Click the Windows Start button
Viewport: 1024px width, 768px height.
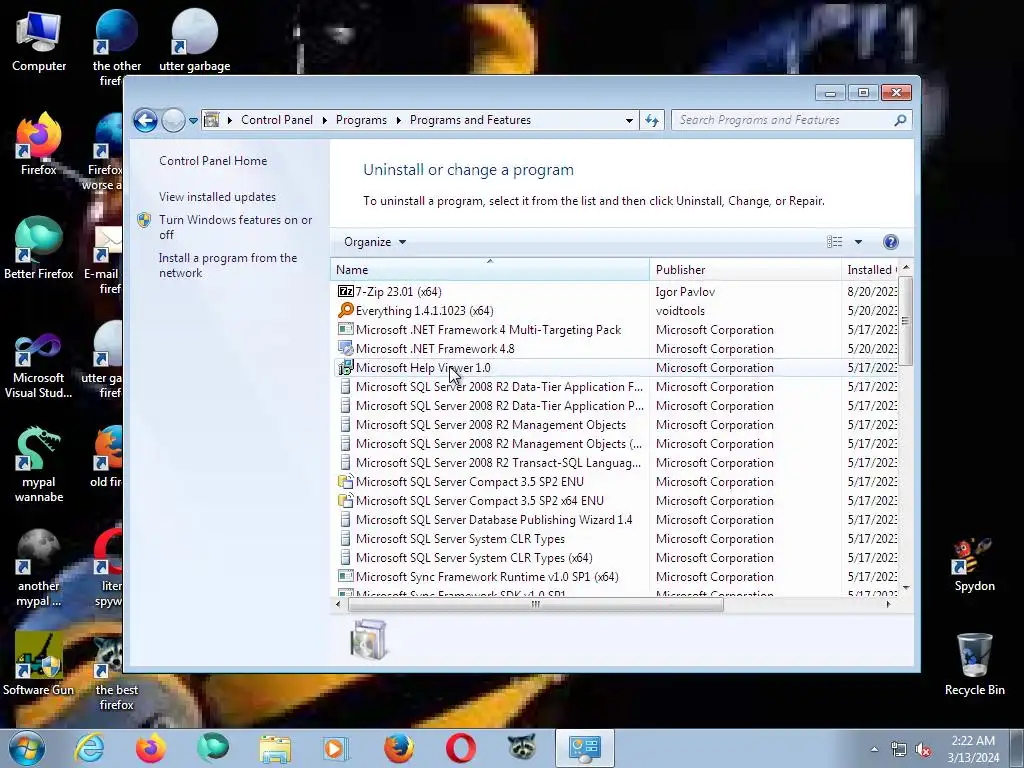pos(27,748)
